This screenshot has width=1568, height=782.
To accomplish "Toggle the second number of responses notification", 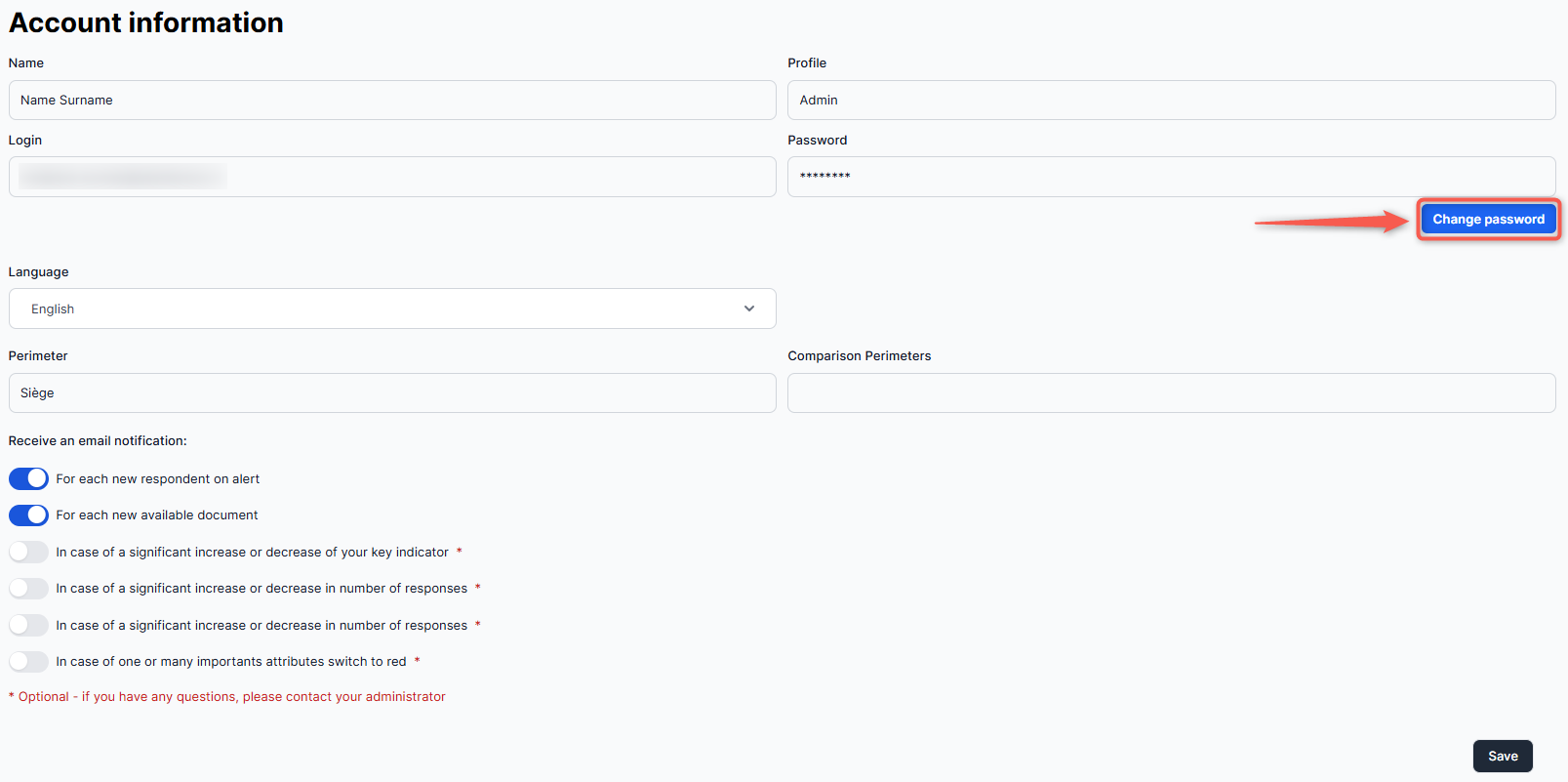I will pyautogui.click(x=28, y=625).
